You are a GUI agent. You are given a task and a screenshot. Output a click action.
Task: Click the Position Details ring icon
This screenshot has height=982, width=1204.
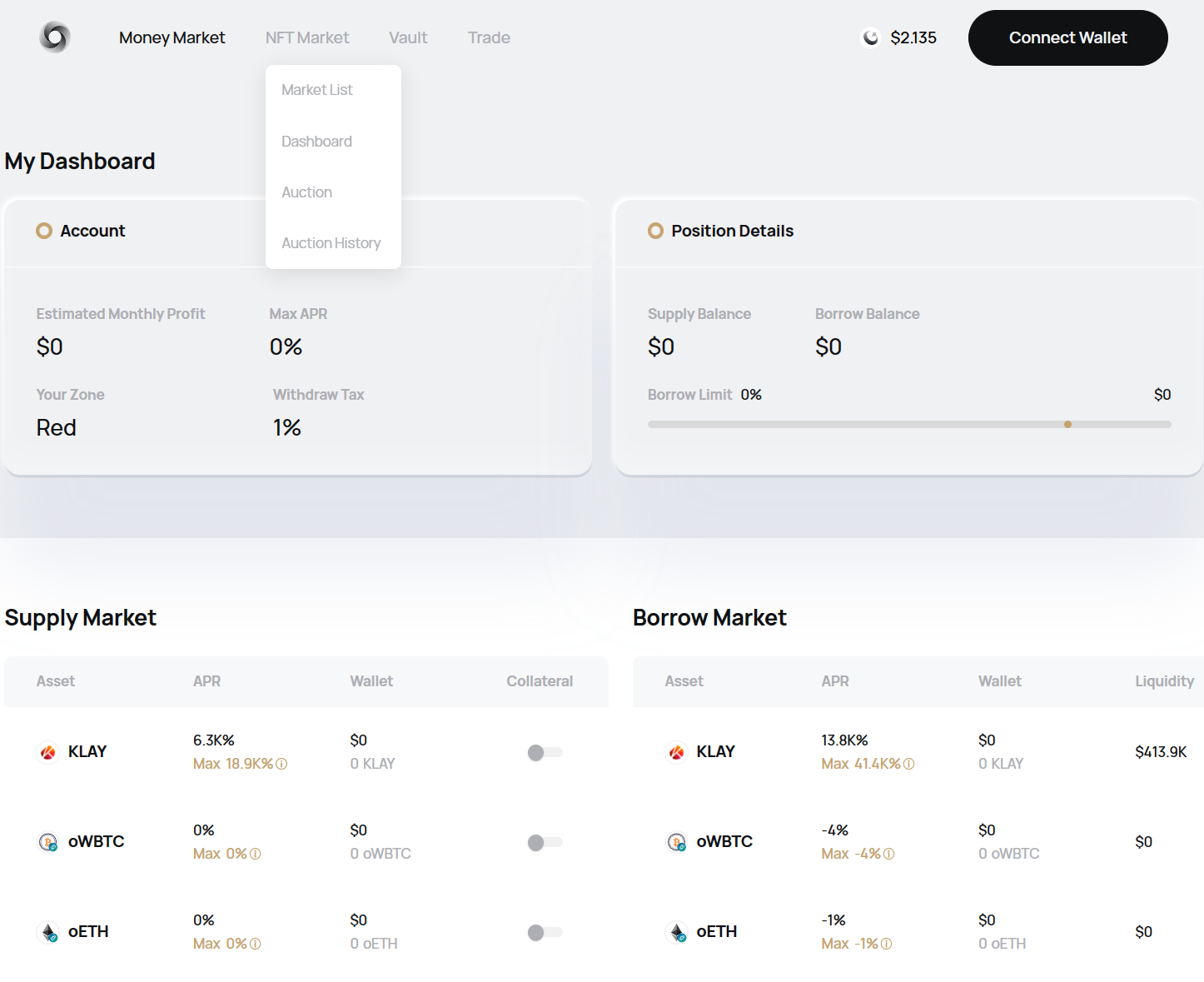click(x=656, y=231)
